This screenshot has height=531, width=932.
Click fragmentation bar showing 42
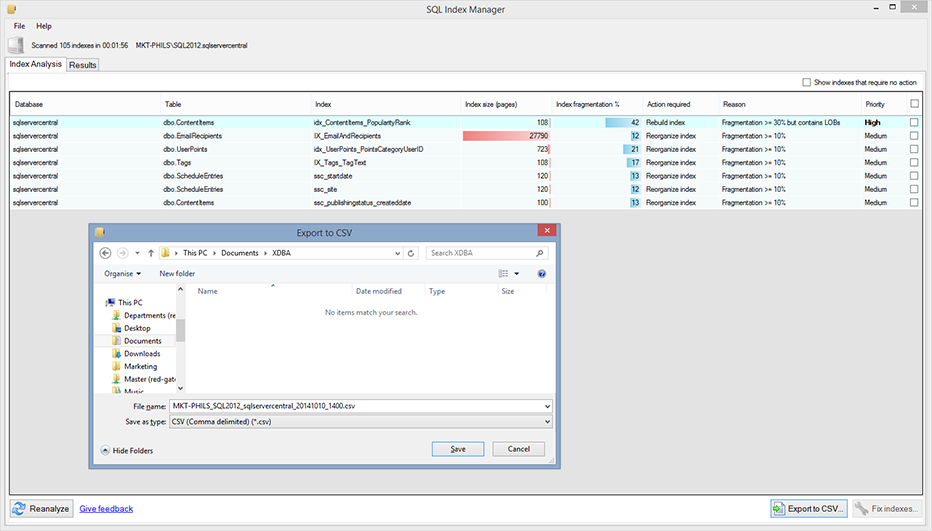click(623, 122)
